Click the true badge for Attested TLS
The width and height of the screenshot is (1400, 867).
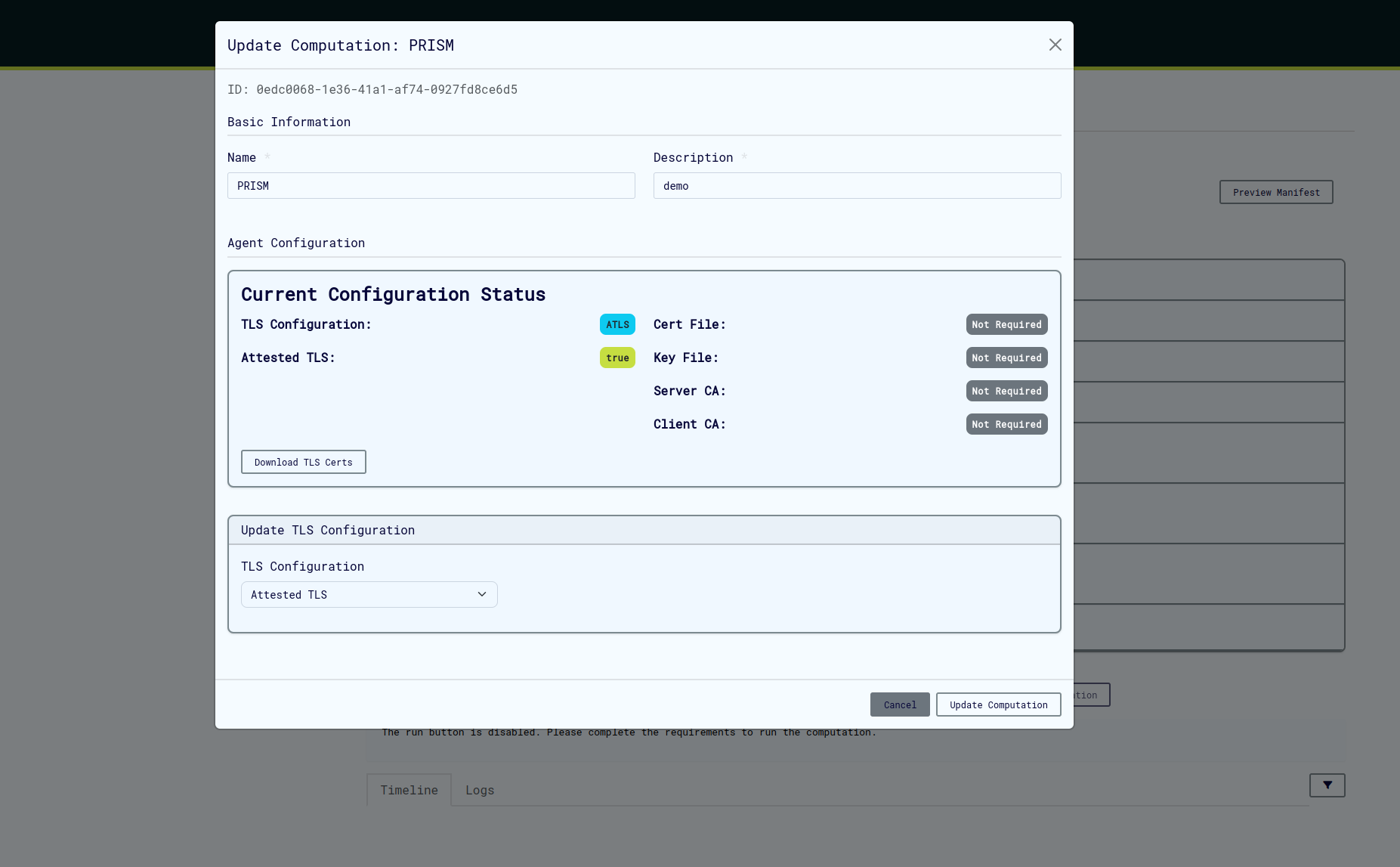coord(617,358)
